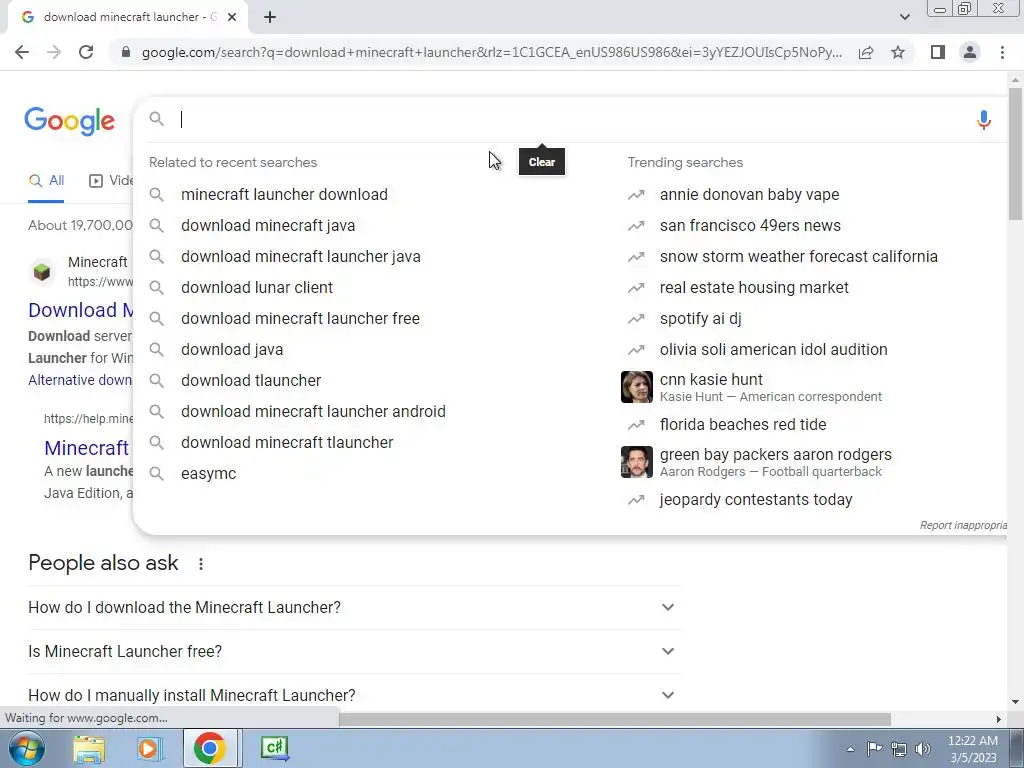Click the Kasie Hunt thumbnail photo
The height and width of the screenshot is (768, 1024).
pyautogui.click(x=637, y=387)
